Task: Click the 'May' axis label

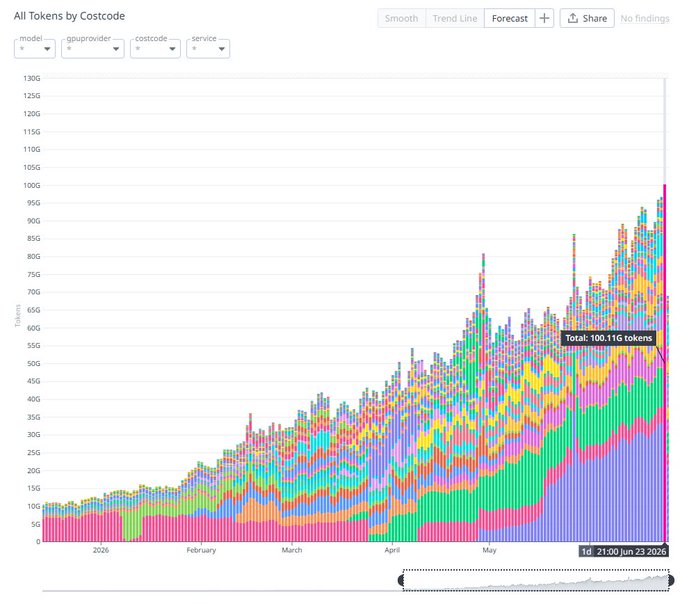Action: 489,550
